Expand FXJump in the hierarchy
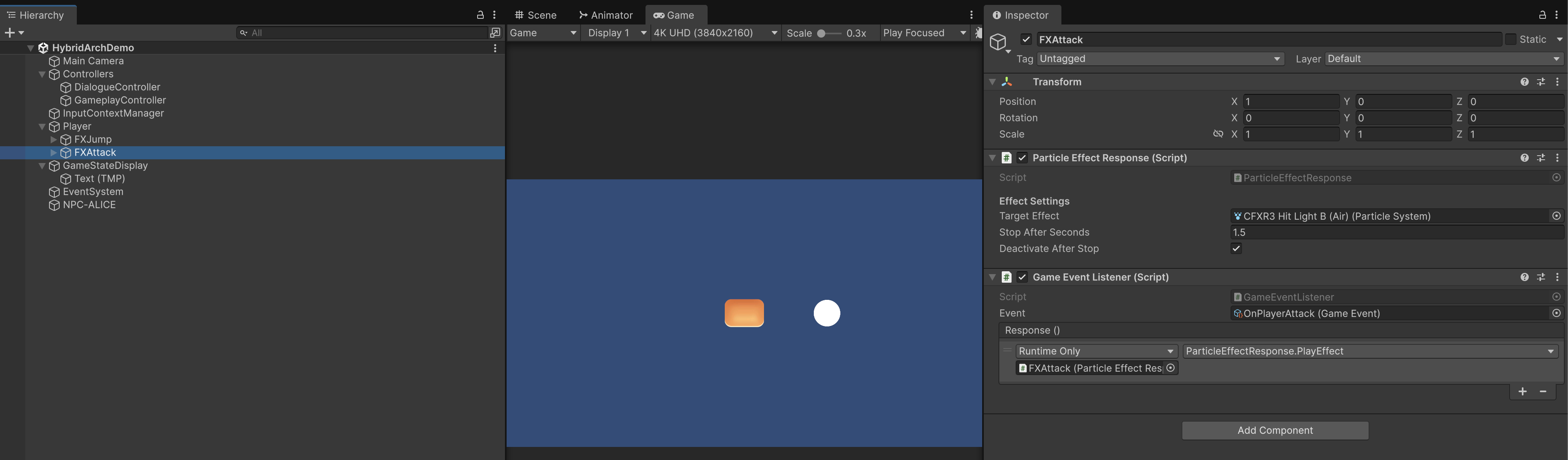Image resolution: width=1568 pixels, height=460 pixels. click(54, 139)
